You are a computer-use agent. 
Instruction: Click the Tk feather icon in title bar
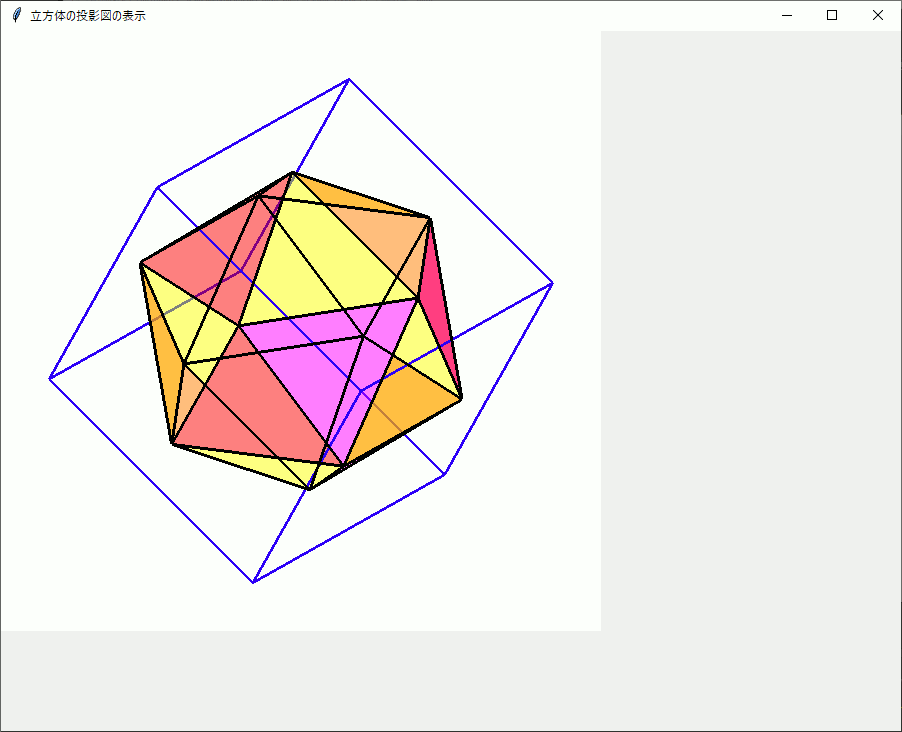[17, 15]
